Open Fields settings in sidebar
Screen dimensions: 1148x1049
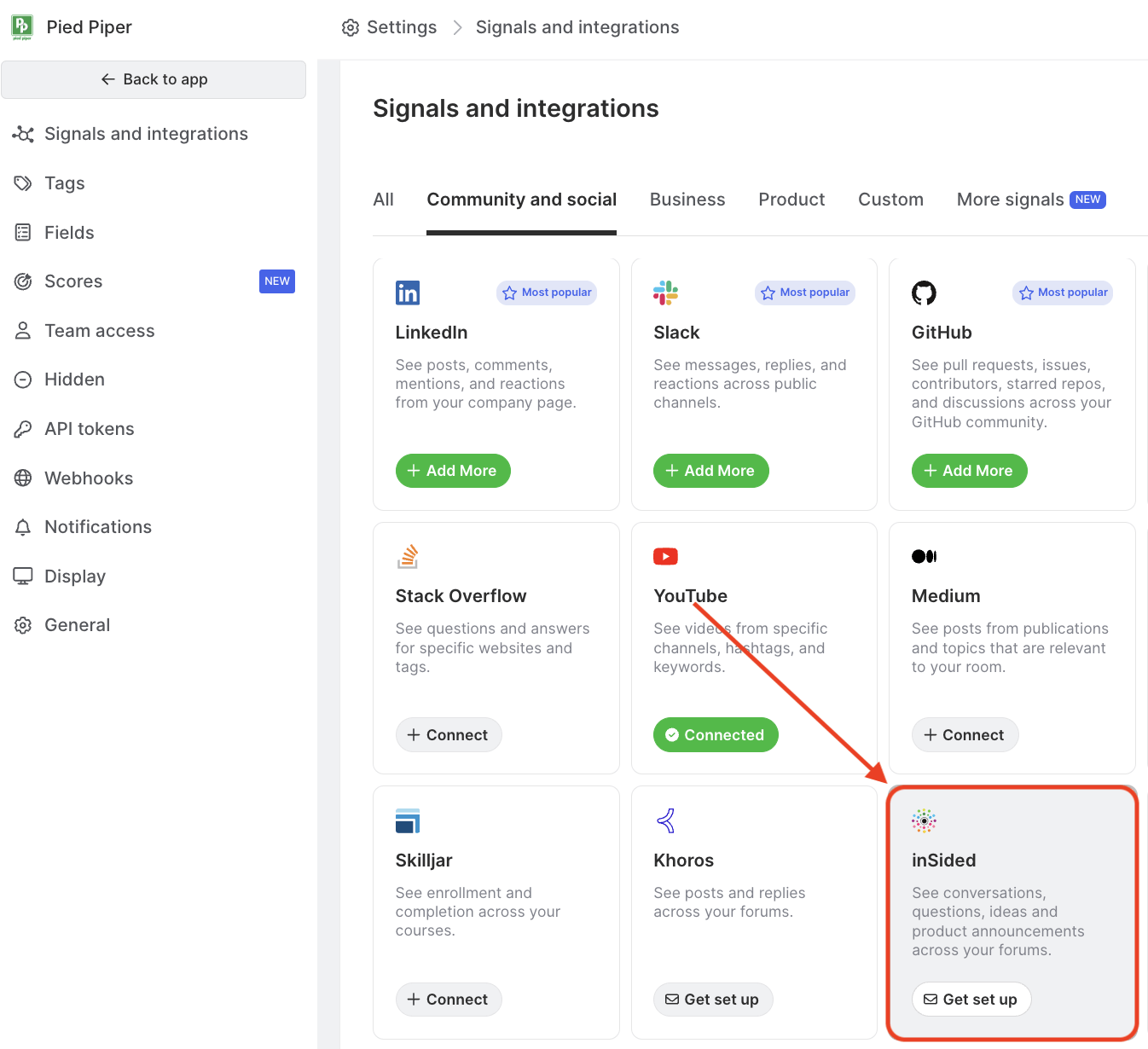coord(69,232)
